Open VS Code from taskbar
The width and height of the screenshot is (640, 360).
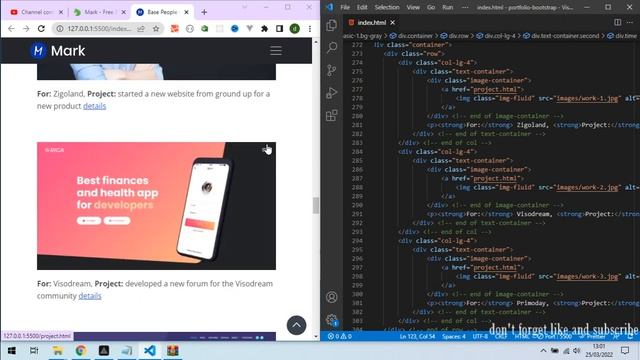click(150, 351)
